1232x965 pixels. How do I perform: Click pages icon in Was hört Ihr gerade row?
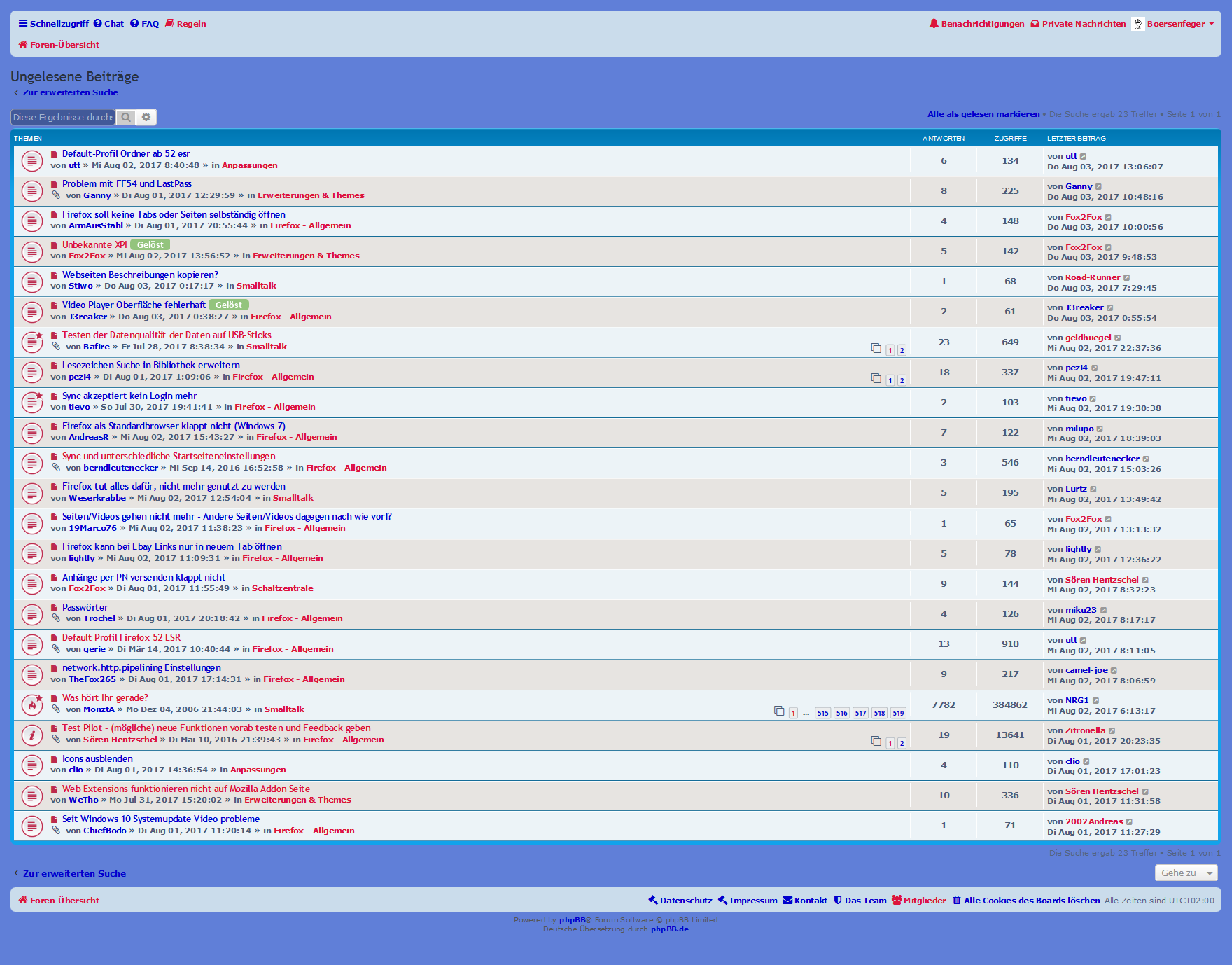pos(779,711)
